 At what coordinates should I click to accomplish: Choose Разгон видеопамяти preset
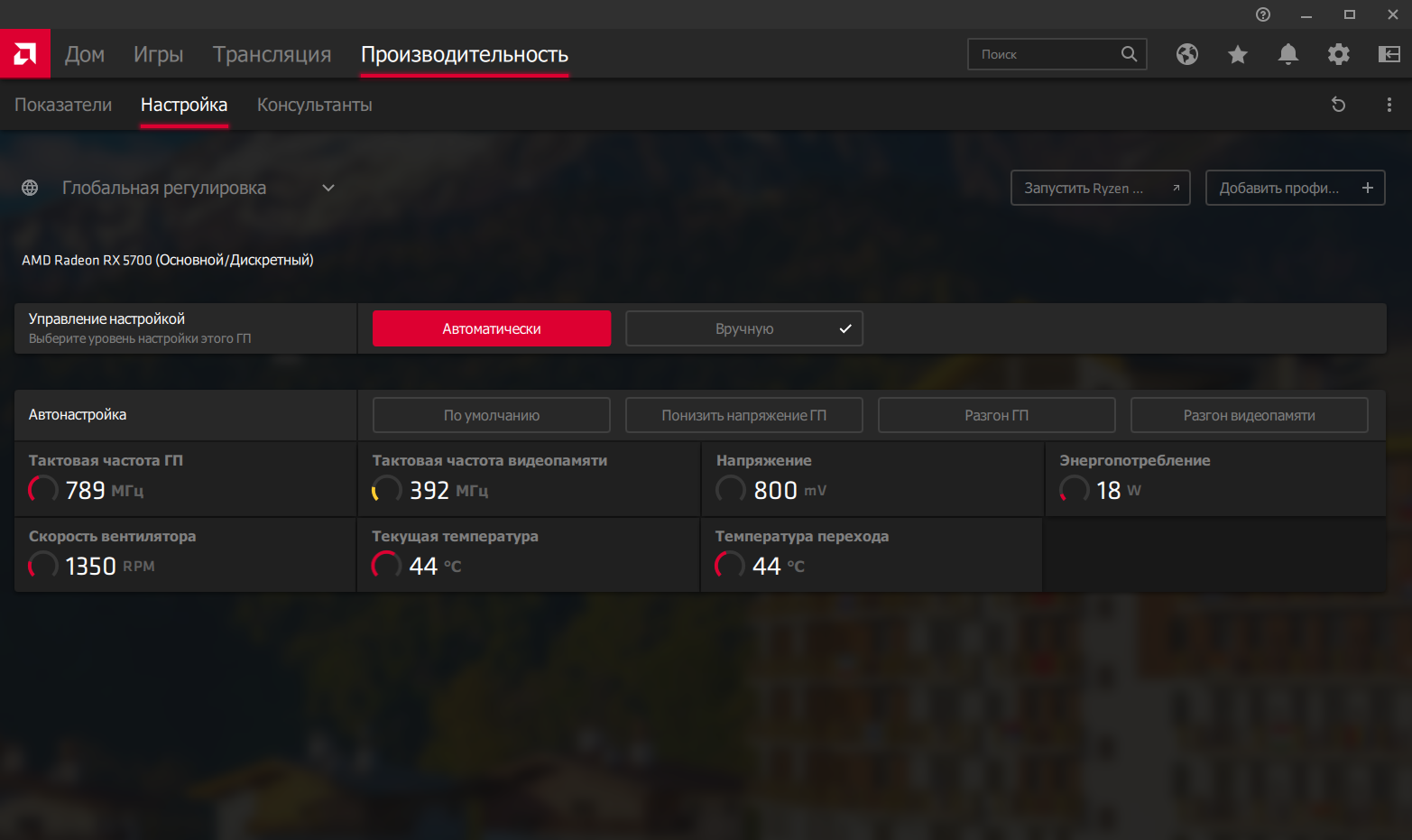point(1250,415)
